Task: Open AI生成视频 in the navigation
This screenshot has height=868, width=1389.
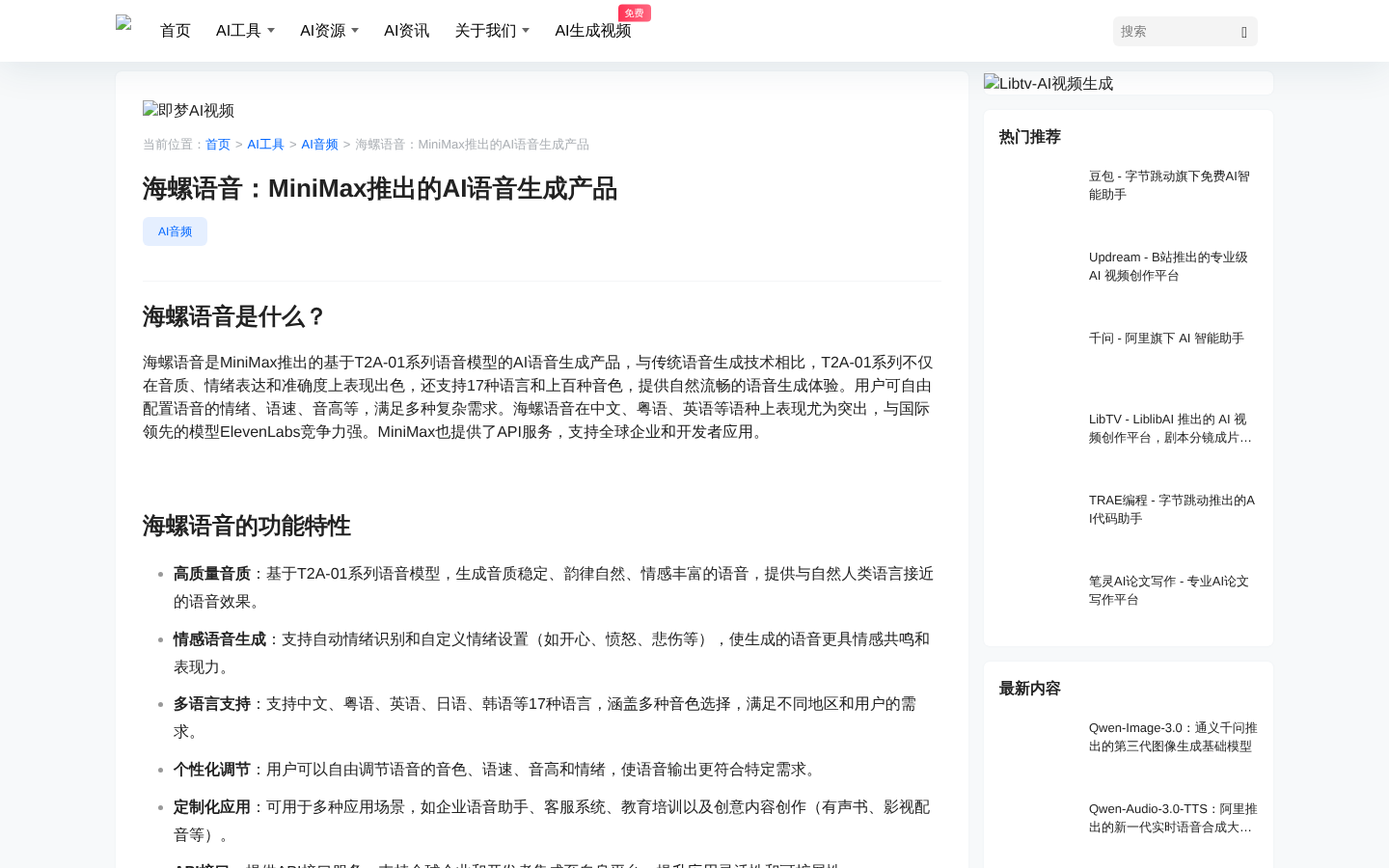Action: [592, 31]
